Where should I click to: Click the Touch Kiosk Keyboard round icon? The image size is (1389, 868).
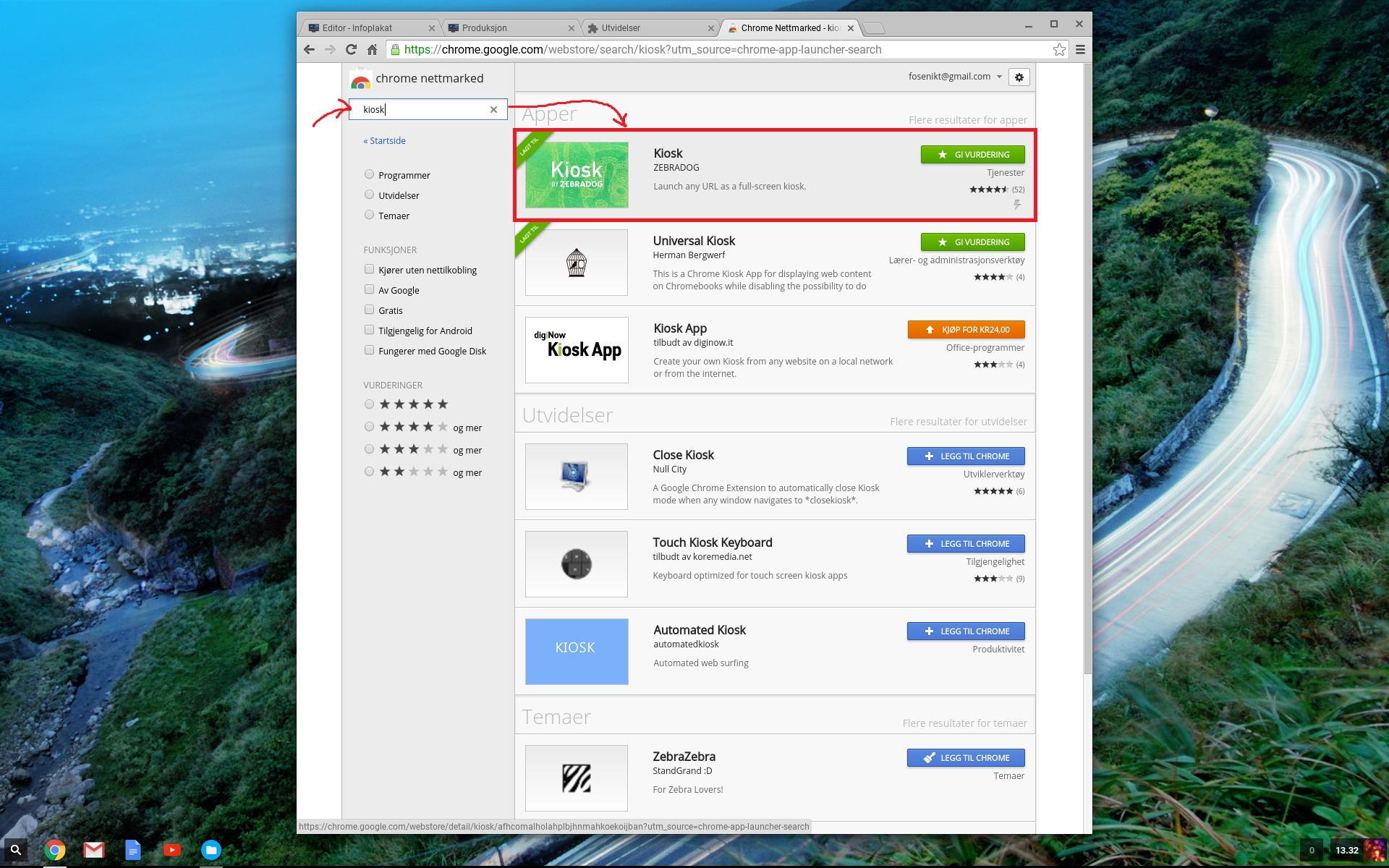[577, 564]
